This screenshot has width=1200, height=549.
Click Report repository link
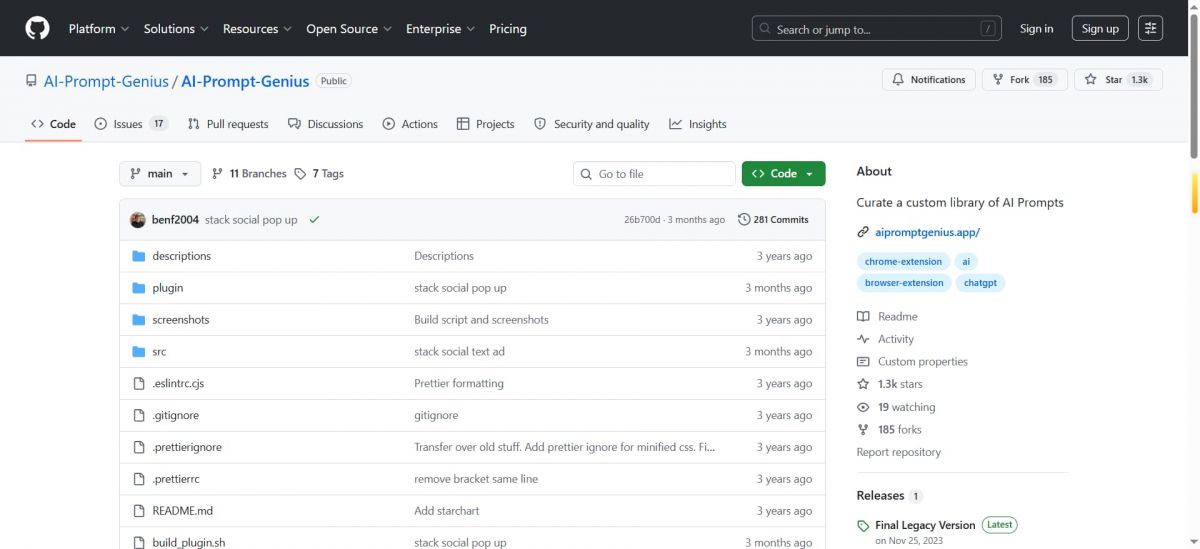(898, 452)
